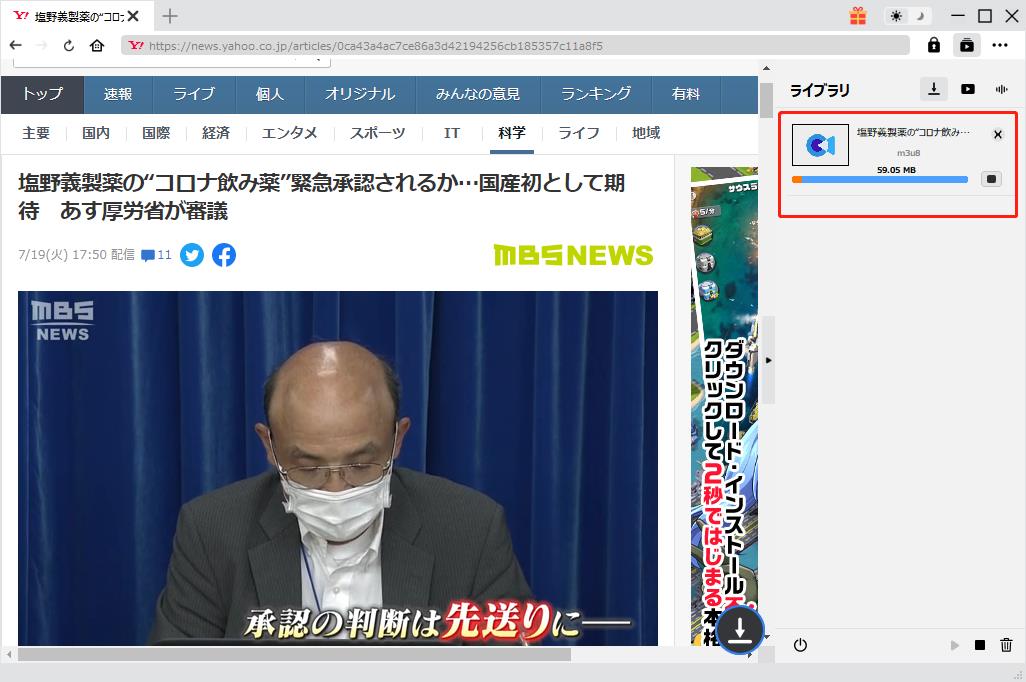Screen dimensions: 1026x682
Task: Open a new tab with plus button
Action: pos(170,16)
